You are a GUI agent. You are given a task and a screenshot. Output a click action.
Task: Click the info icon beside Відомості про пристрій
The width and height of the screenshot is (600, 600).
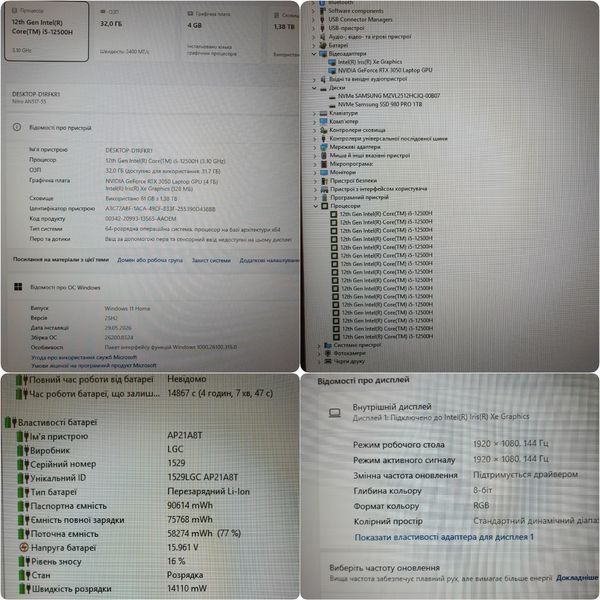point(17,127)
